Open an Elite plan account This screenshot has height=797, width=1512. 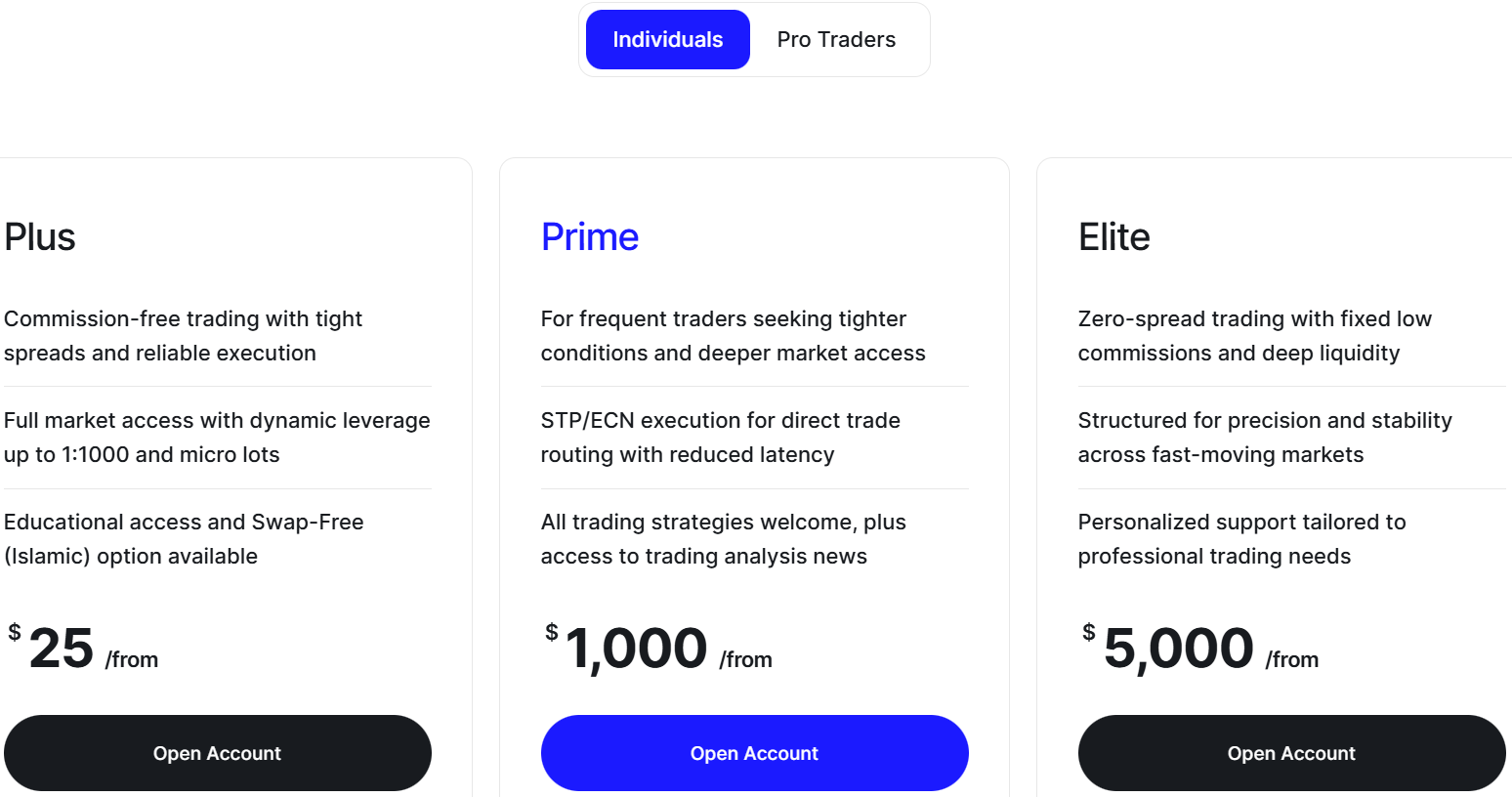click(1291, 753)
